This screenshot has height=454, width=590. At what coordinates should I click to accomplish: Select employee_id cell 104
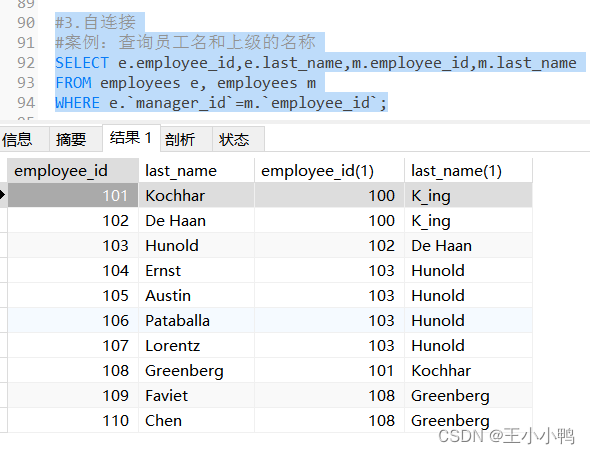73,270
